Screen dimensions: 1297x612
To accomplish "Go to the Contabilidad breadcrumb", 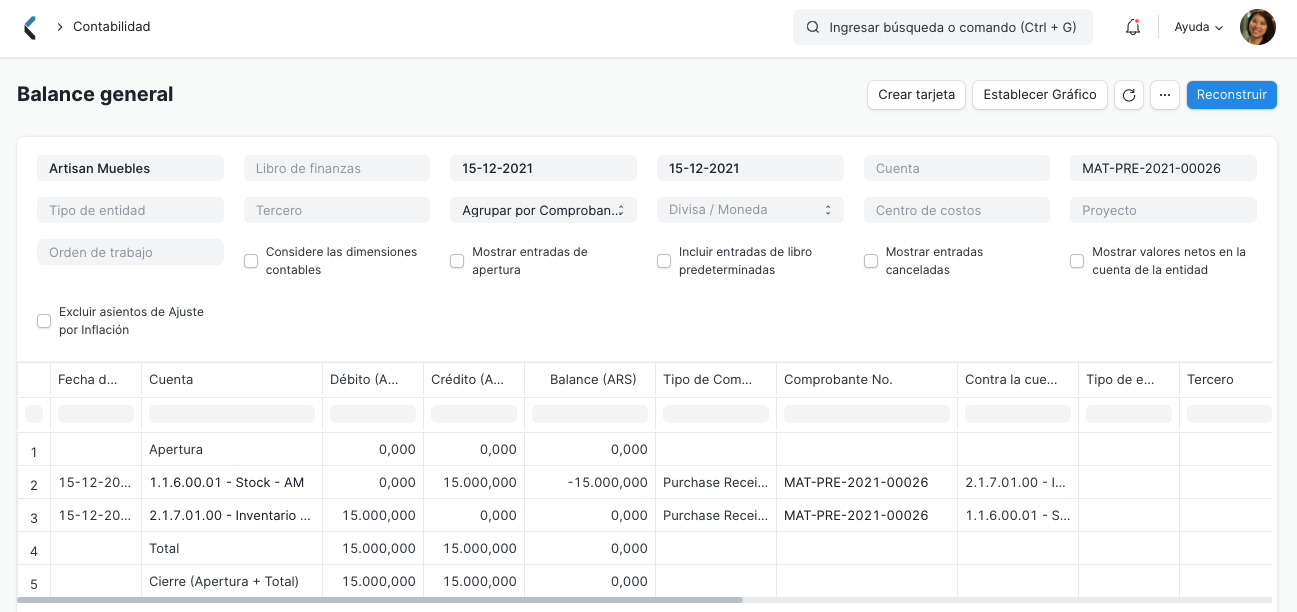I will 113,27.
